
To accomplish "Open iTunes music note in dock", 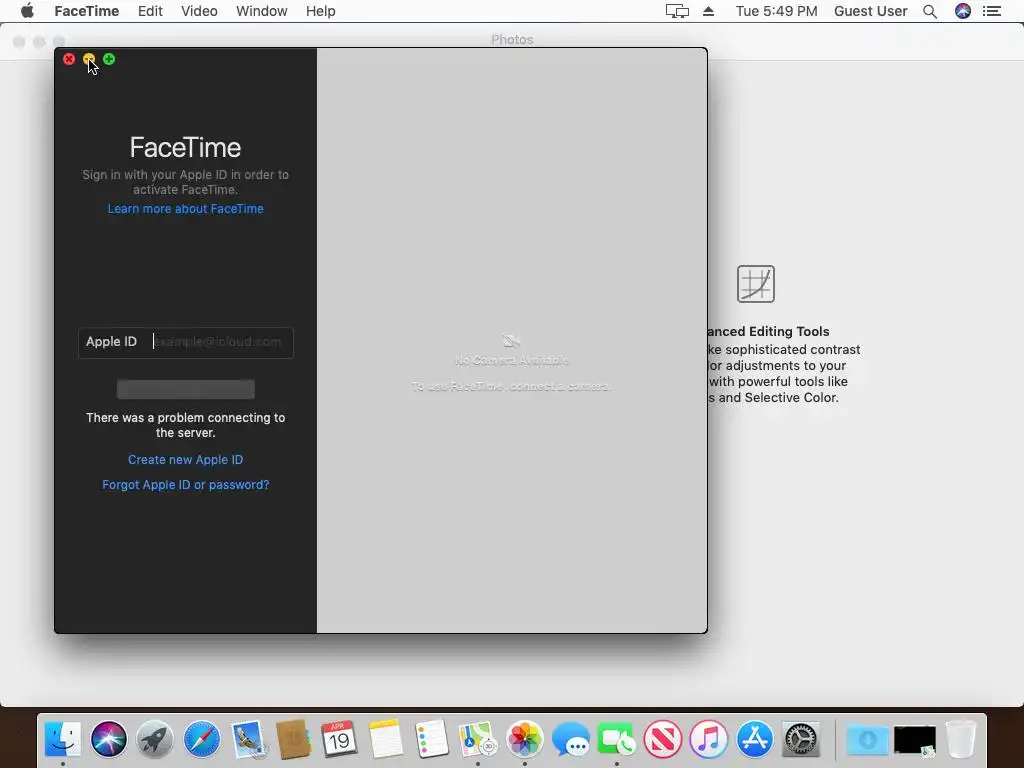I will (x=709, y=739).
